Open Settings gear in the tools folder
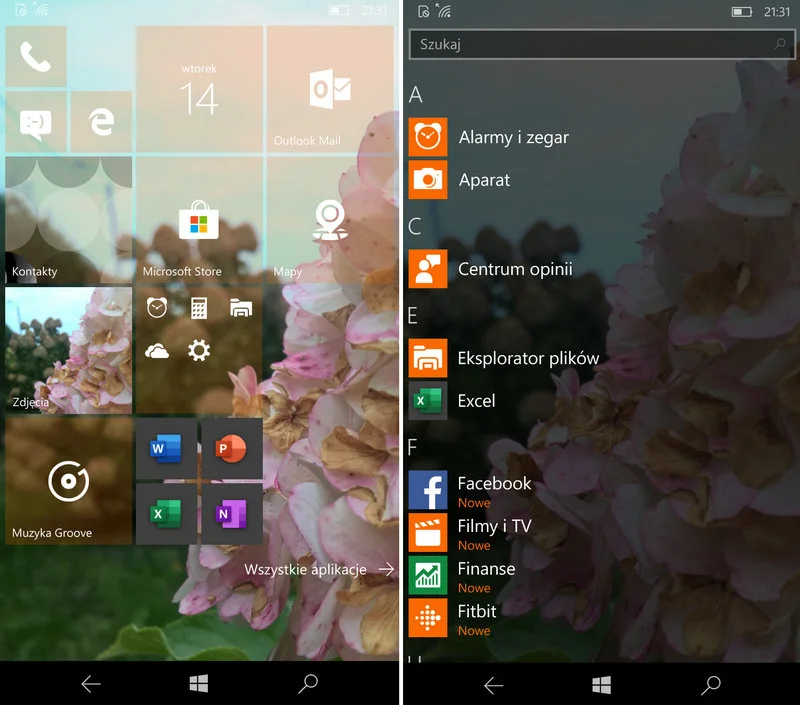The height and width of the screenshot is (705, 800). coord(199,350)
